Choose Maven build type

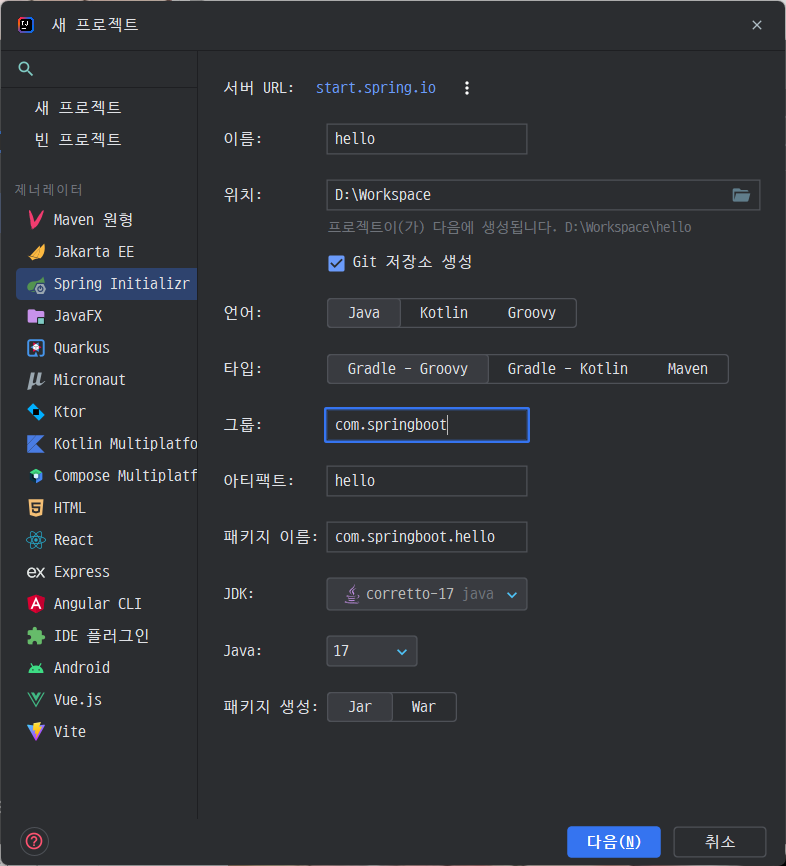[x=687, y=369]
